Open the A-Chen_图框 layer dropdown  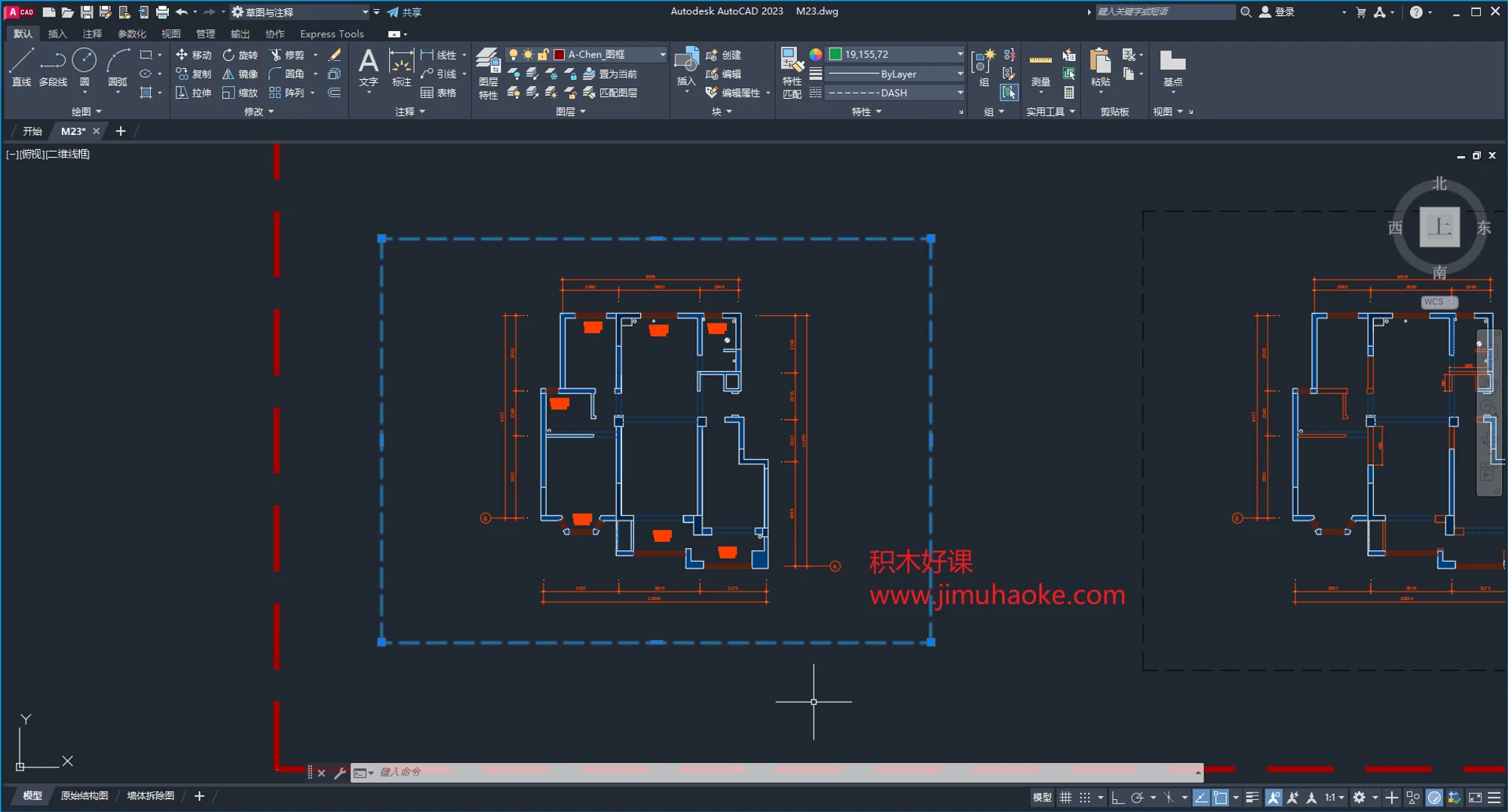pyautogui.click(x=662, y=54)
